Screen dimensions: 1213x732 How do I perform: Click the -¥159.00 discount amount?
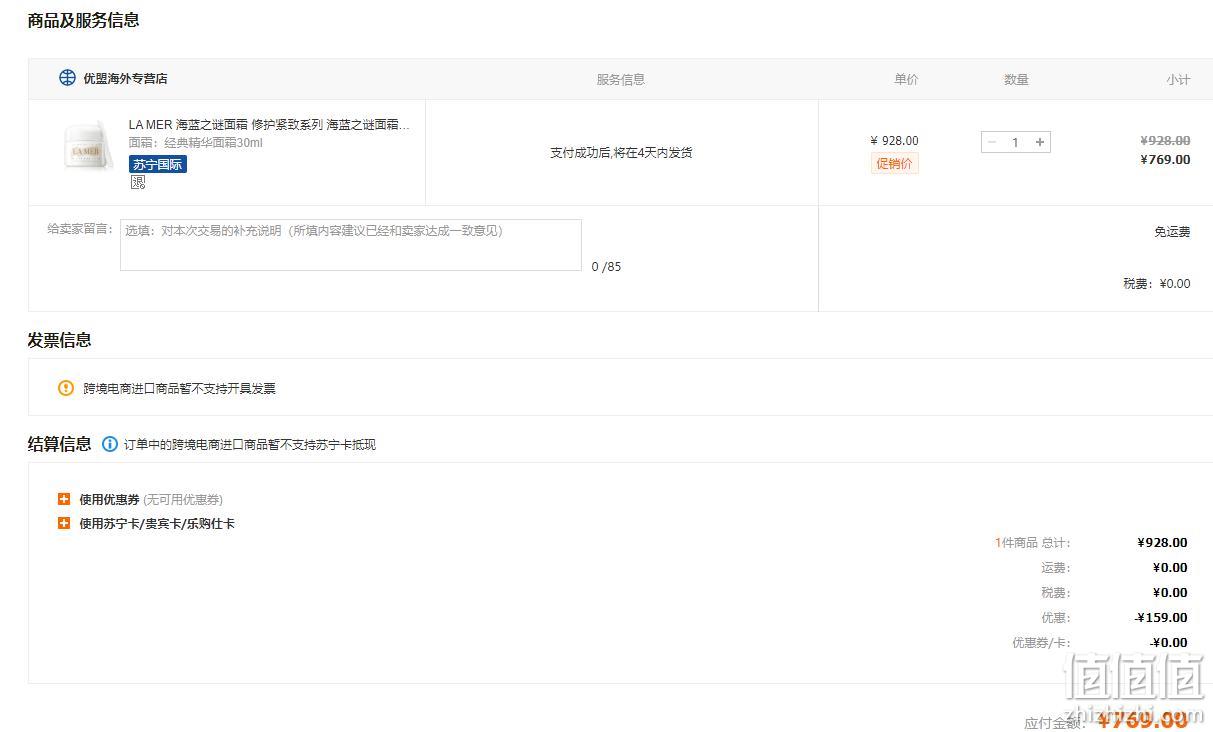point(1162,618)
